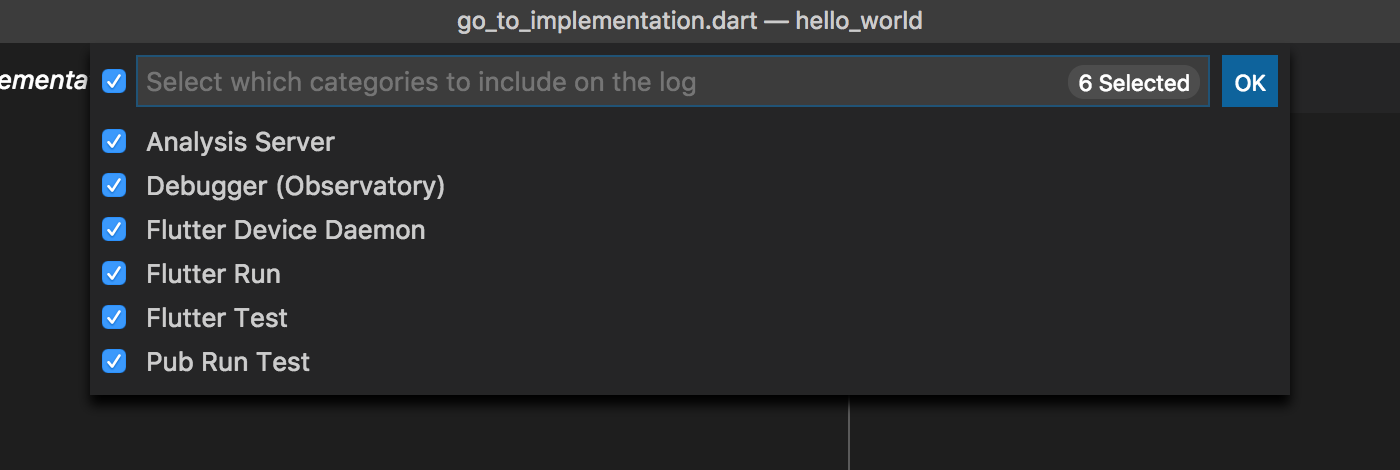Turn off the Pub Run Test checkbox
1400x470 pixels.
click(x=114, y=361)
